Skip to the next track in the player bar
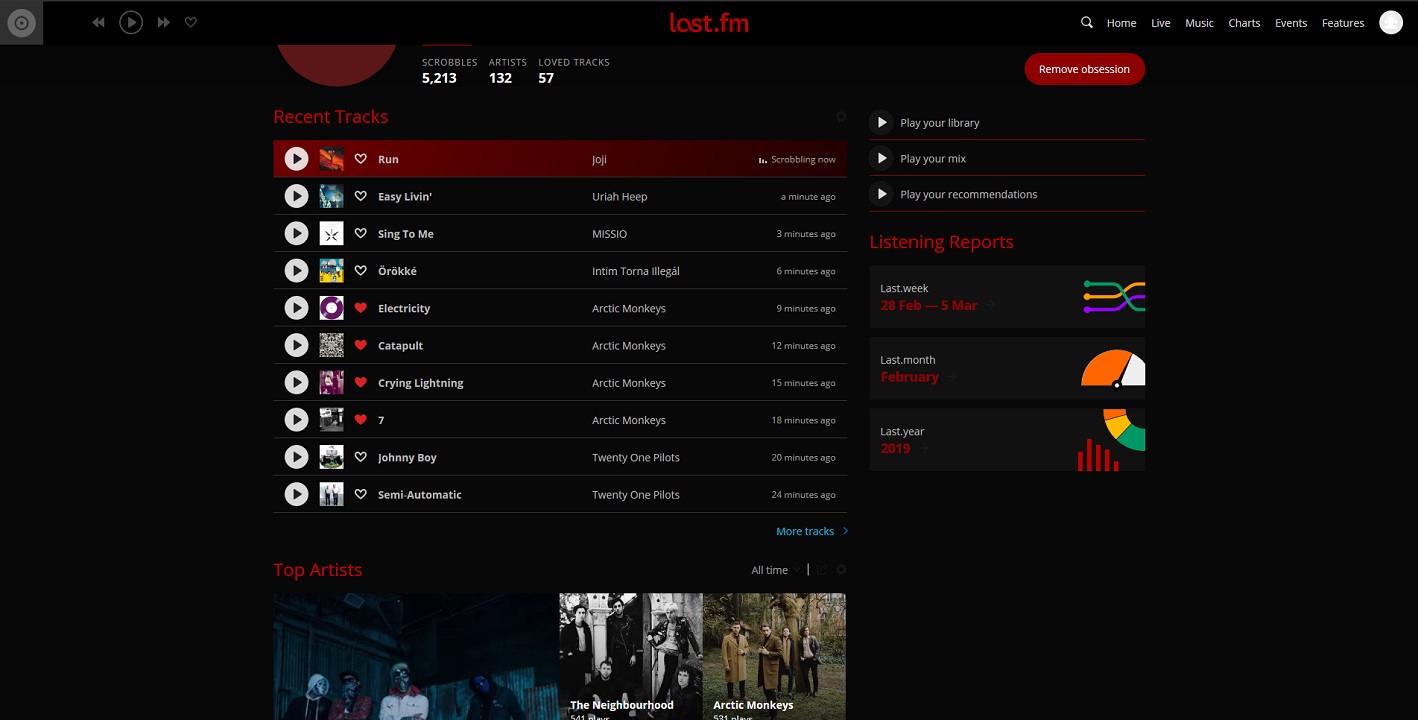Screen dimensions: 1418x720 coord(163,21)
